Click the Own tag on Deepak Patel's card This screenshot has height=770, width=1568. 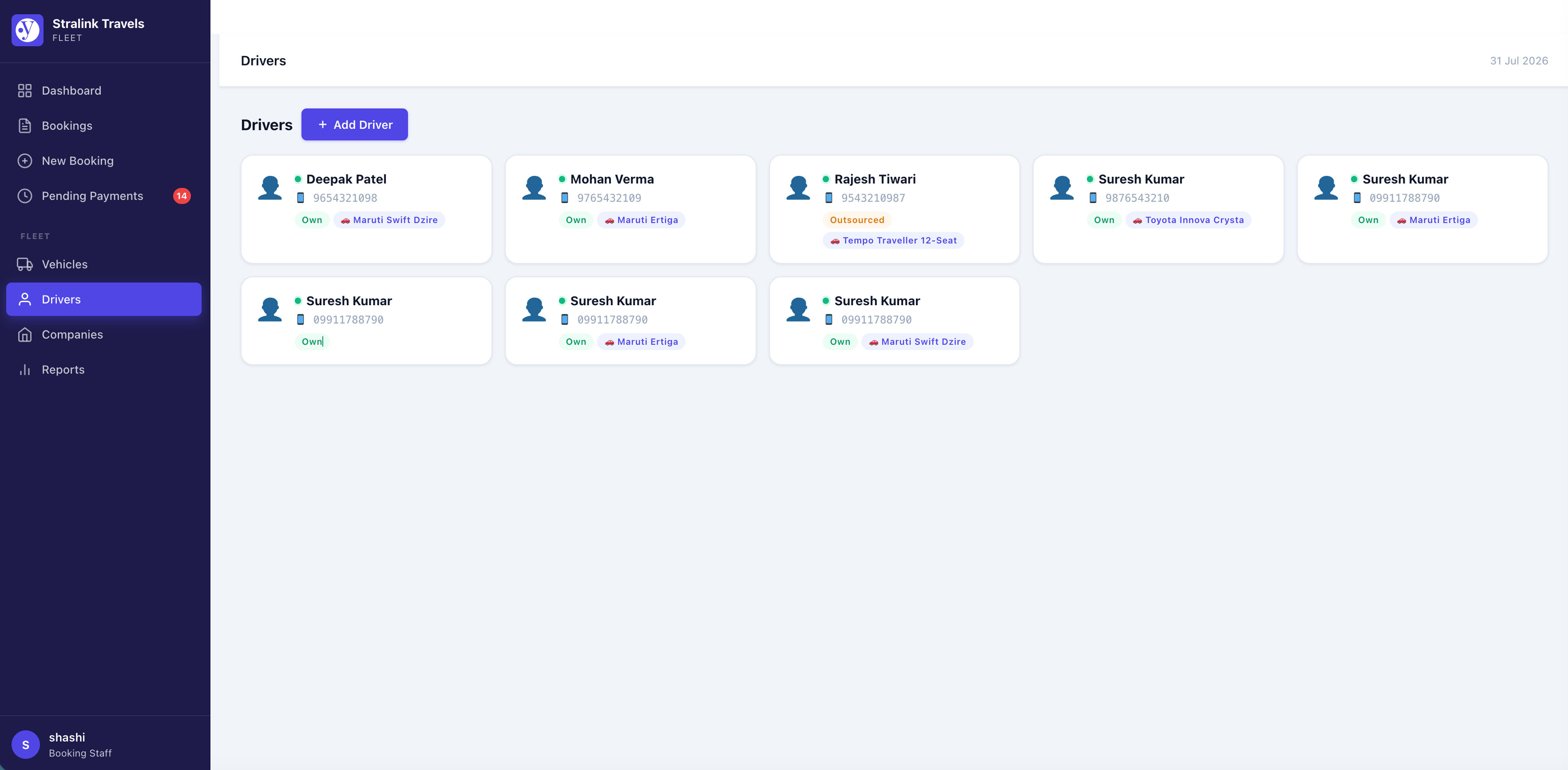pyautogui.click(x=312, y=220)
